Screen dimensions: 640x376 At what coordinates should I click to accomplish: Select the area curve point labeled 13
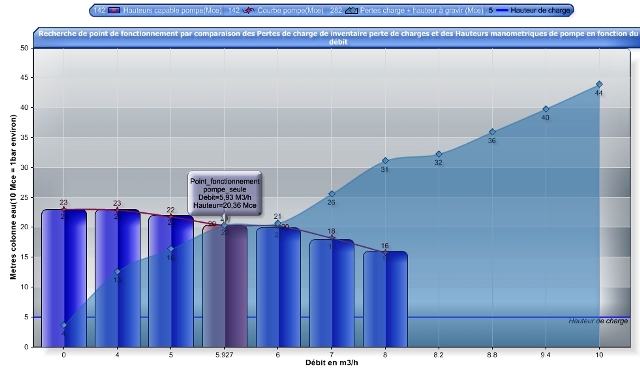[x=117, y=271]
